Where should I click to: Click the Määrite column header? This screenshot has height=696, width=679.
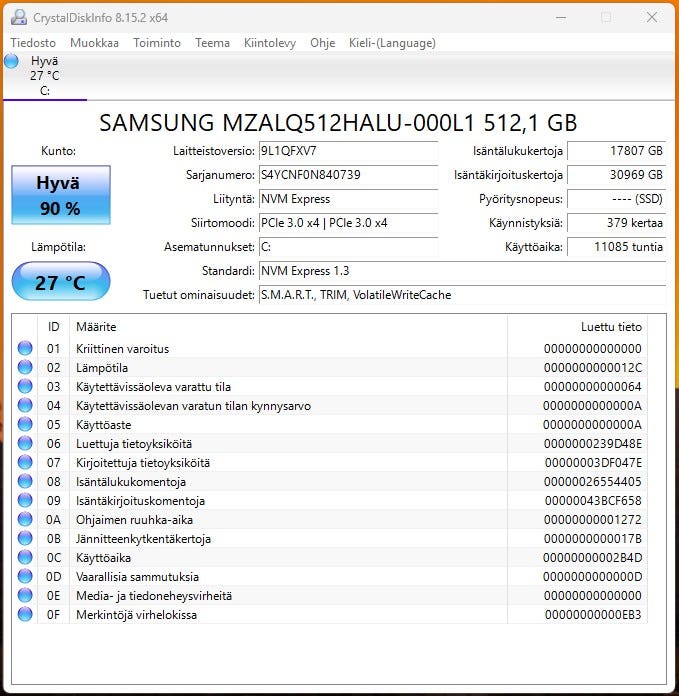tap(288, 327)
